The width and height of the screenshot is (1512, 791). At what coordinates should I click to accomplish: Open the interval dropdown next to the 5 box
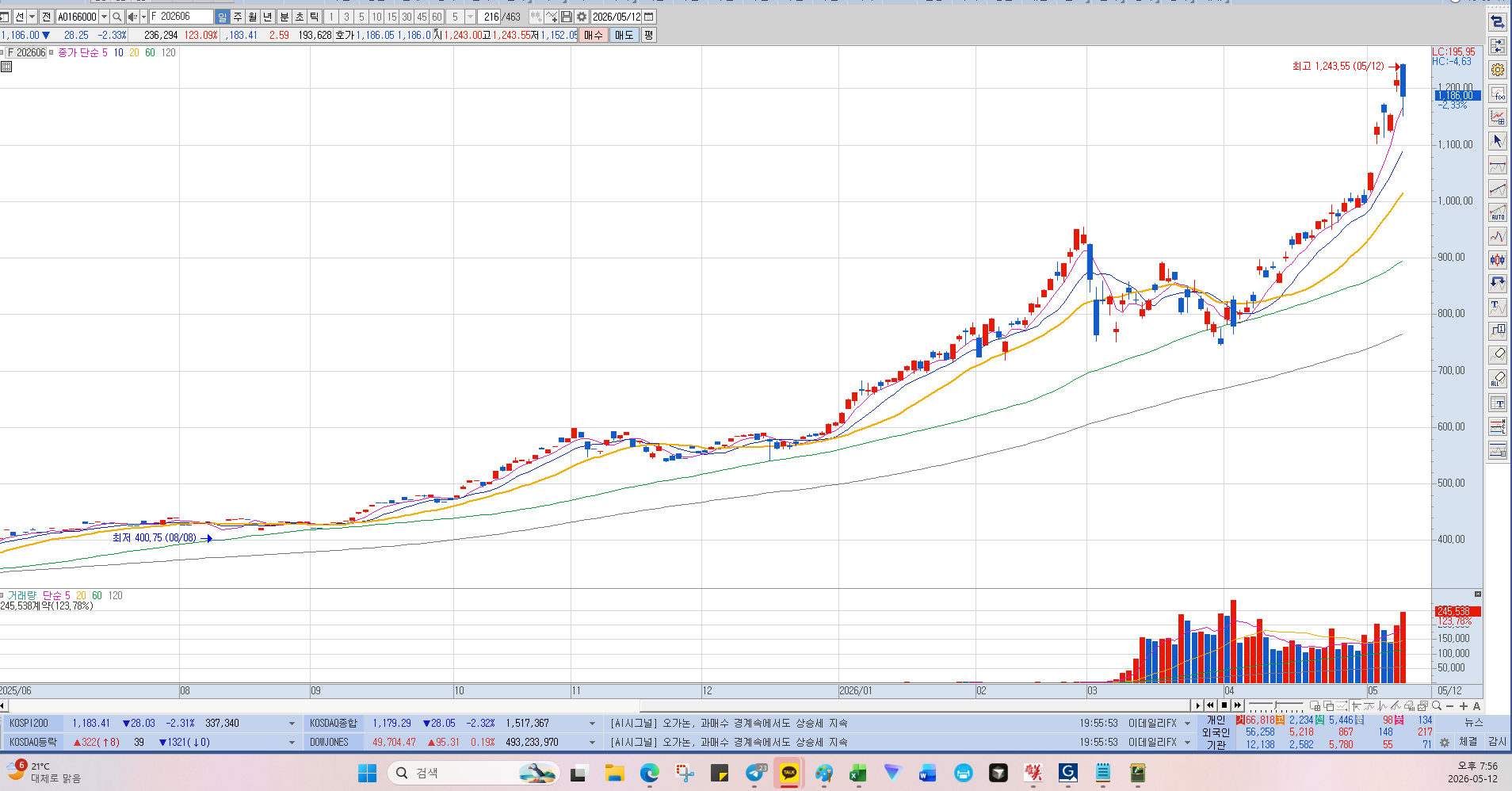point(470,17)
